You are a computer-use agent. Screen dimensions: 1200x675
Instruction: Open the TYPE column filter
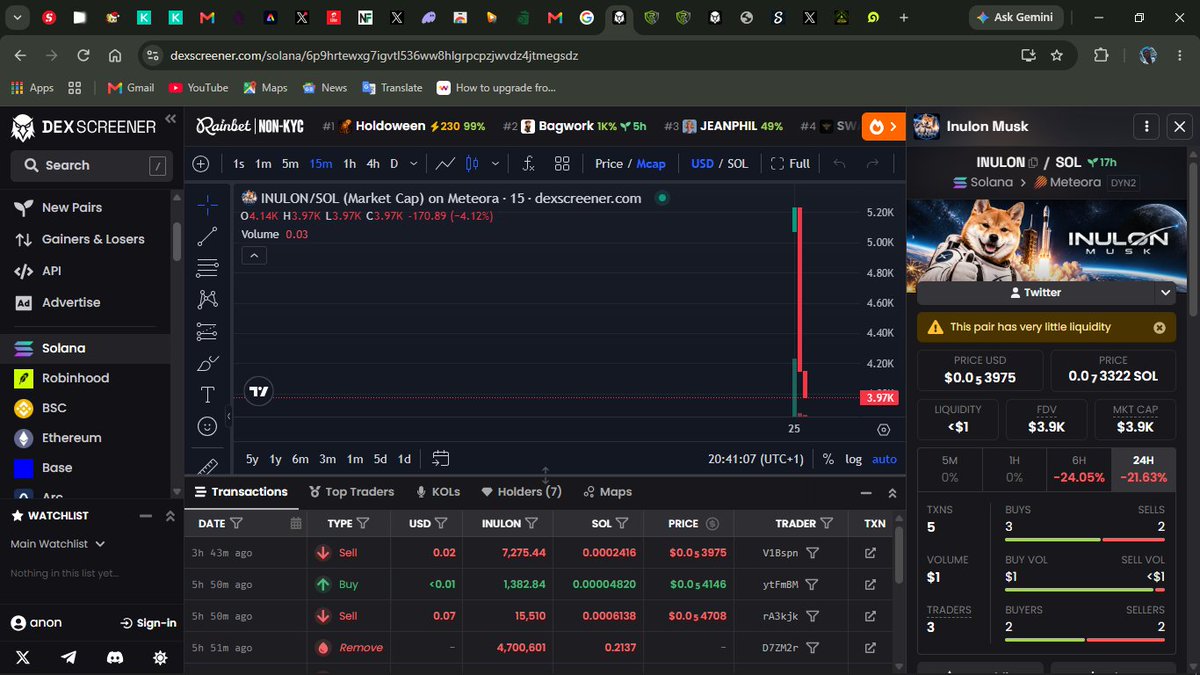coord(363,523)
